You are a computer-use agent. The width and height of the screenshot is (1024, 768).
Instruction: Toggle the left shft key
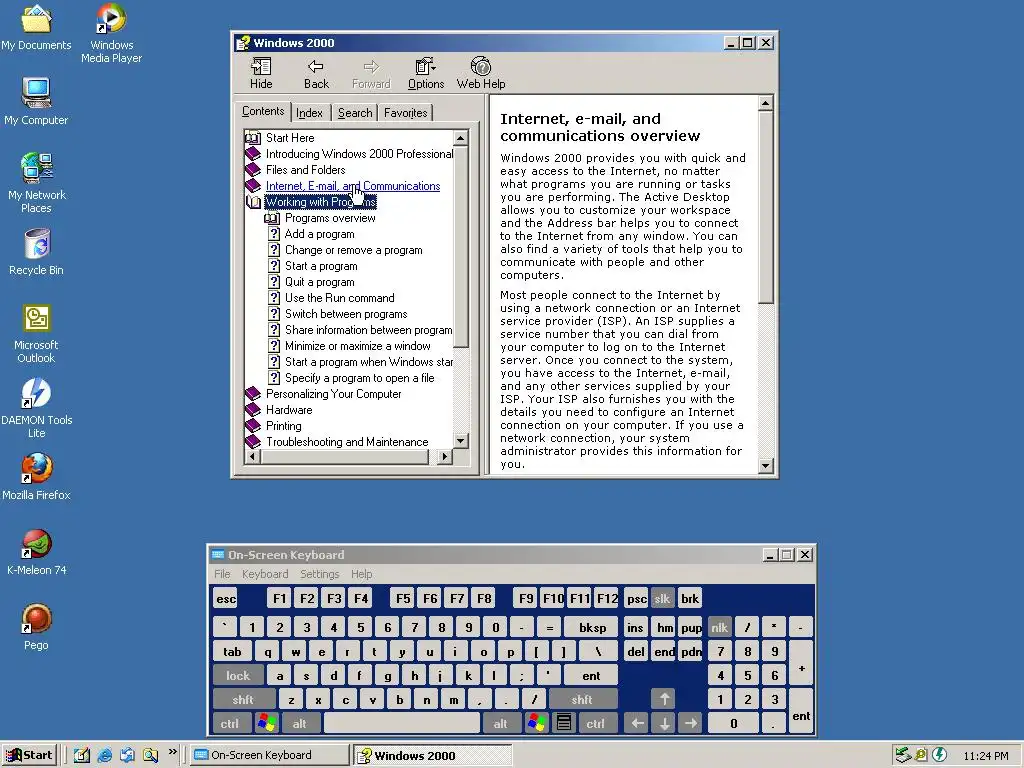click(243, 699)
